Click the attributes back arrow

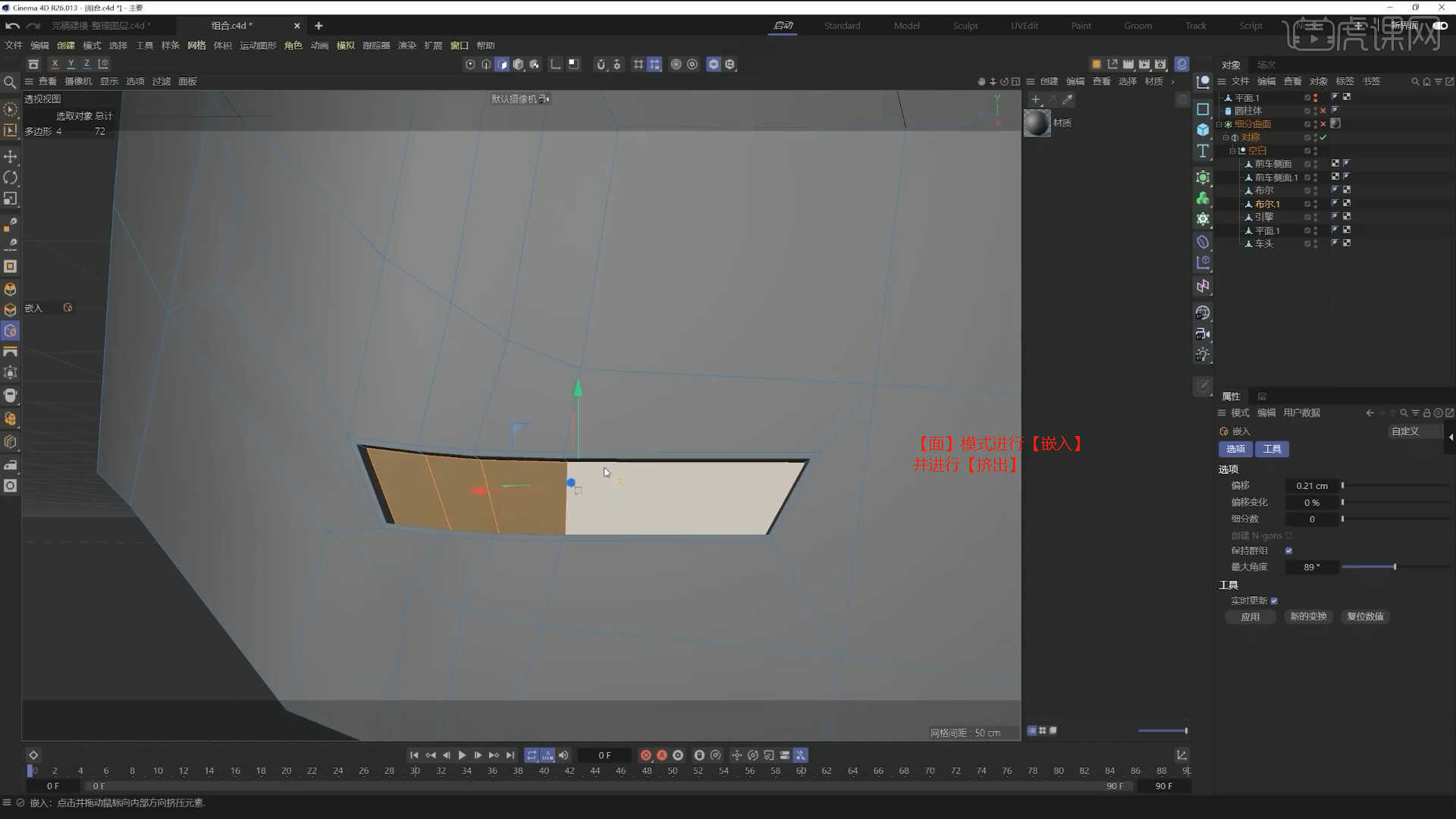[1370, 413]
